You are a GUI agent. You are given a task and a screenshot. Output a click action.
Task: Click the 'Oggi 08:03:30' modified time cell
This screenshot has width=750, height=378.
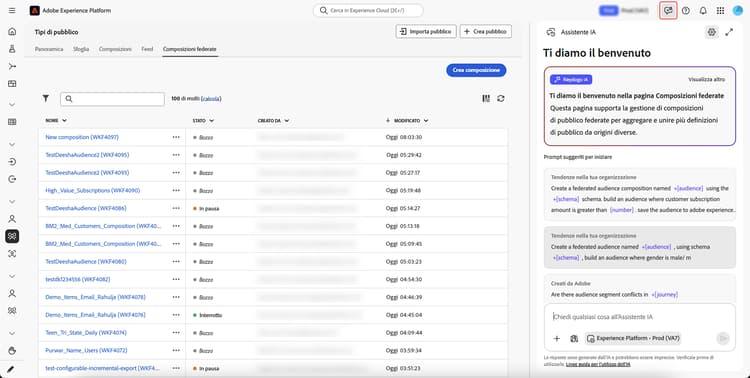[x=404, y=137]
